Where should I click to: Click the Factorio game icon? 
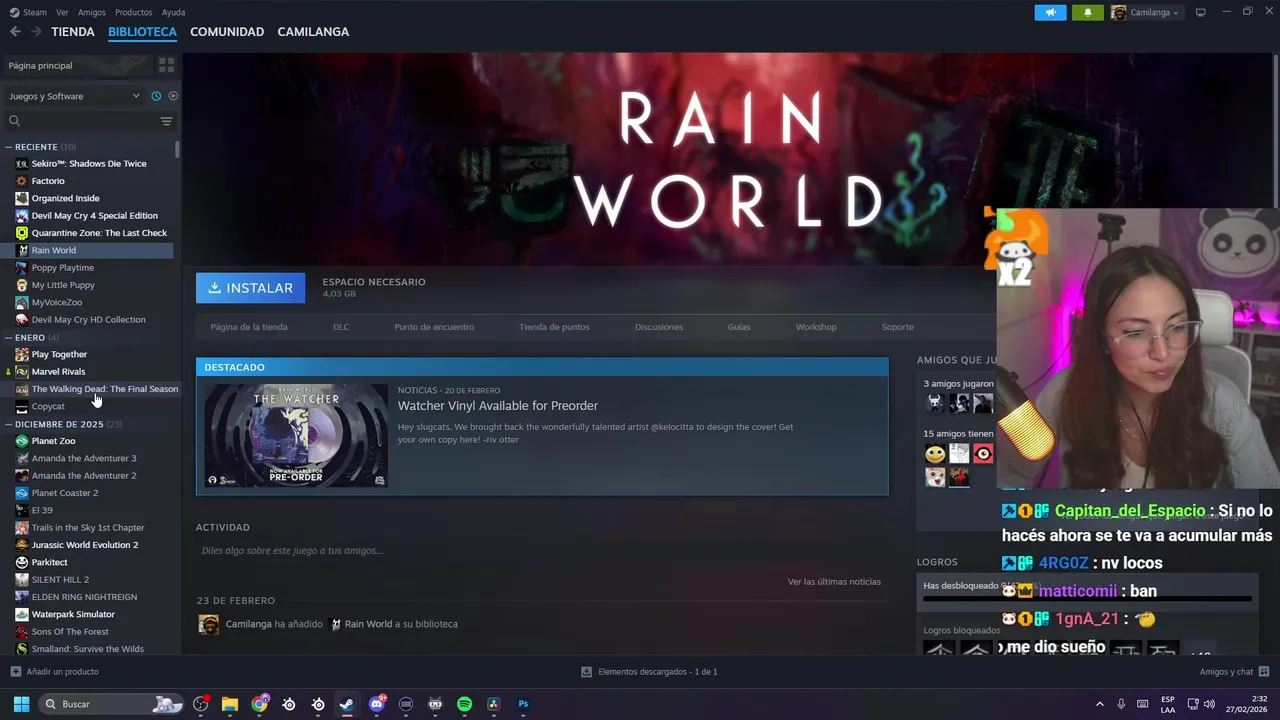pyautogui.click(x=22, y=181)
